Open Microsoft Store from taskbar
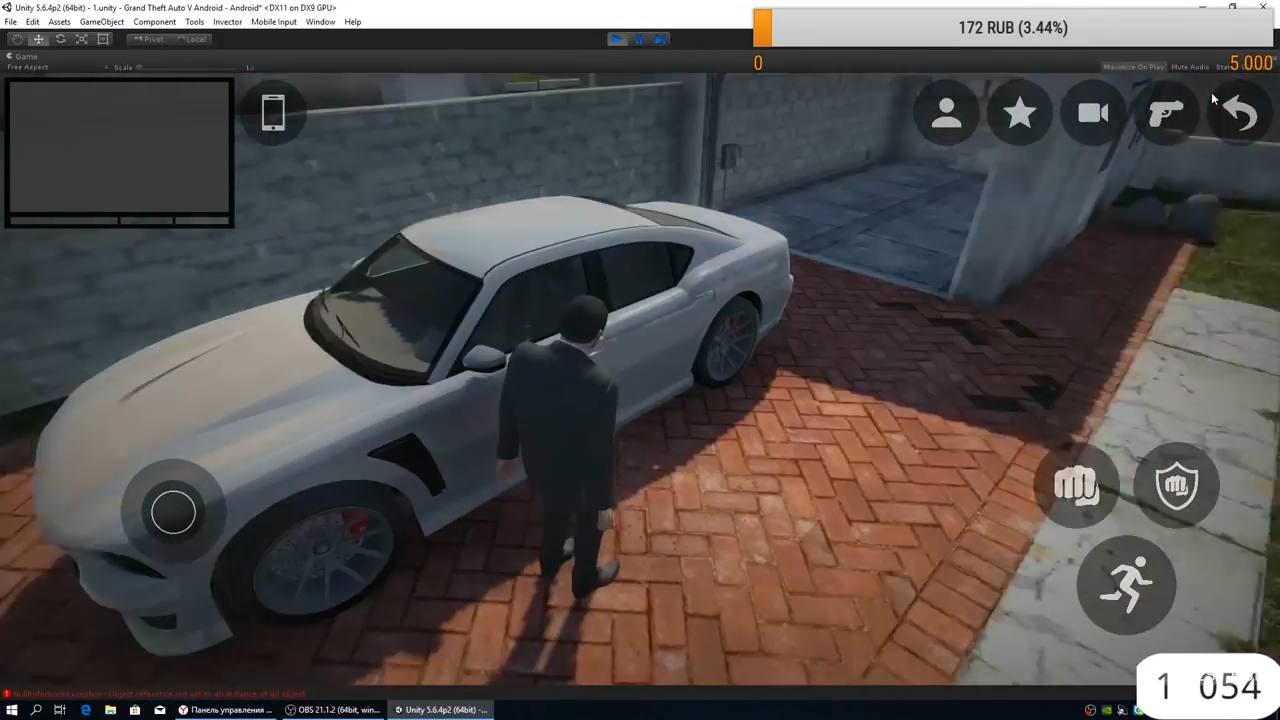 (x=135, y=710)
